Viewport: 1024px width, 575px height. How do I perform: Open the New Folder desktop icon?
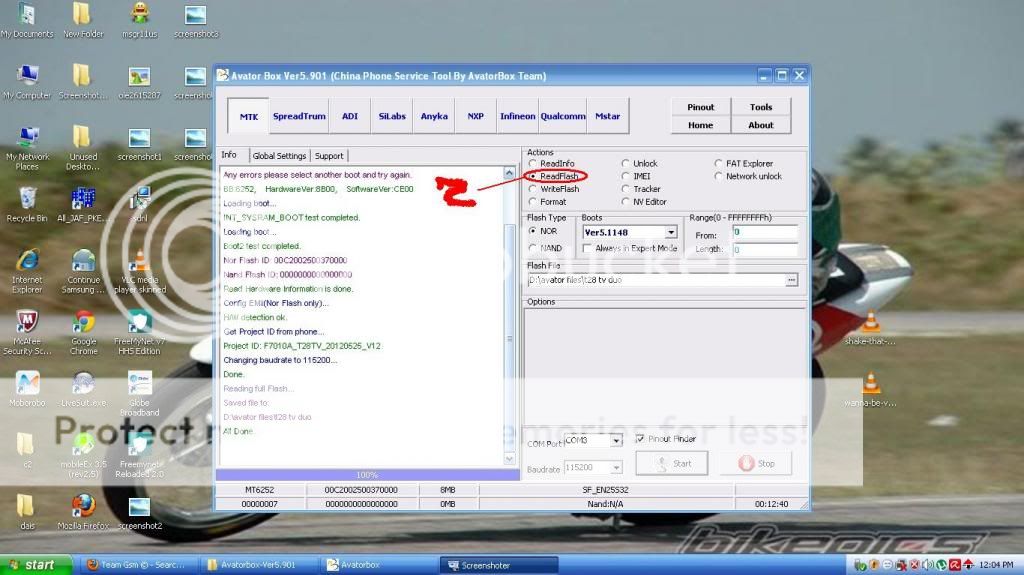(83, 20)
